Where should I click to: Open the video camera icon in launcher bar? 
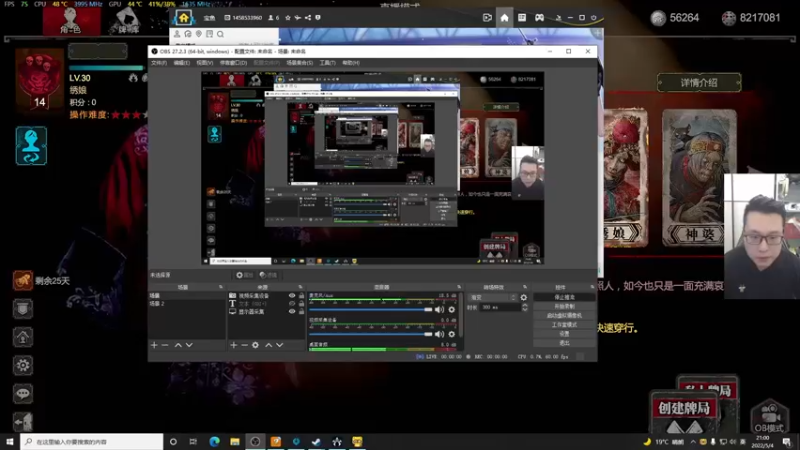pyautogui.click(x=487, y=18)
